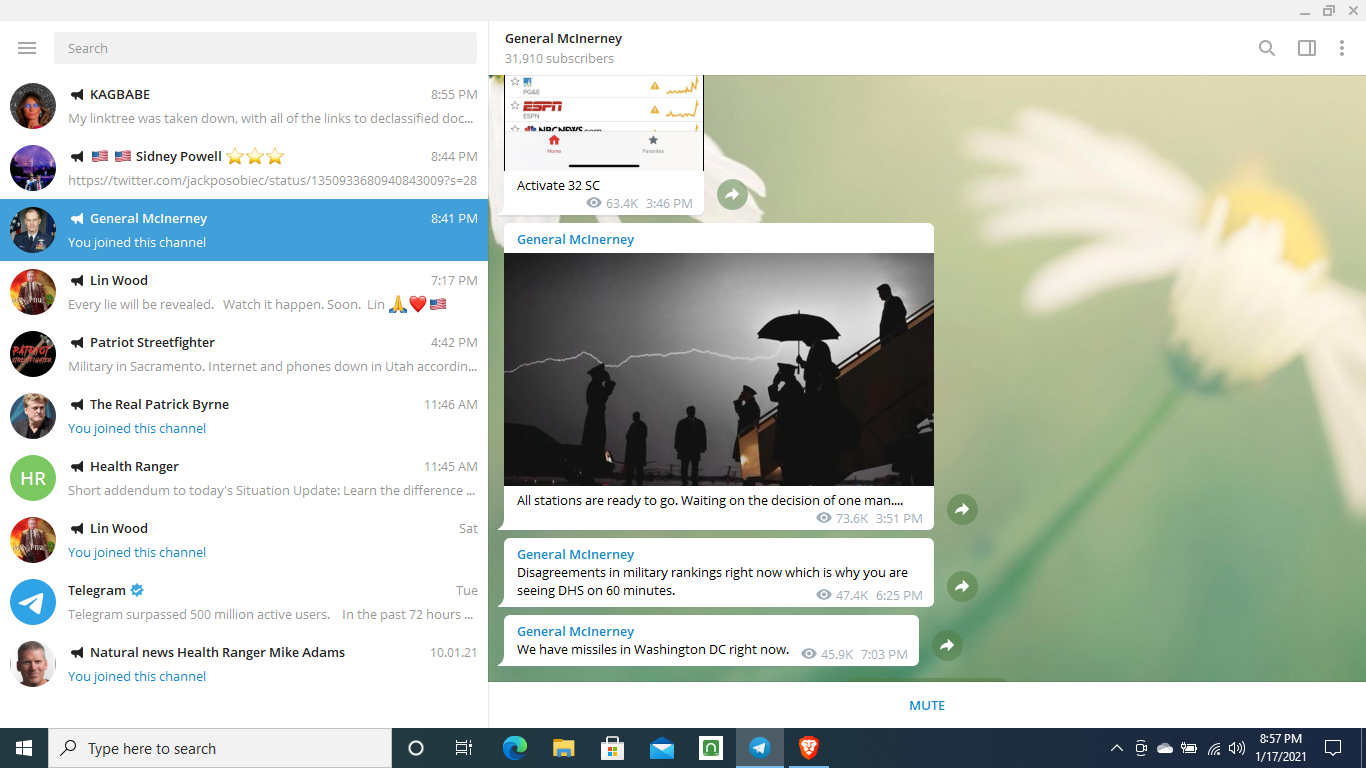Forward the 'Activate 32 SC' message
Screen dimensions: 1366x768
tap(732, 194)
